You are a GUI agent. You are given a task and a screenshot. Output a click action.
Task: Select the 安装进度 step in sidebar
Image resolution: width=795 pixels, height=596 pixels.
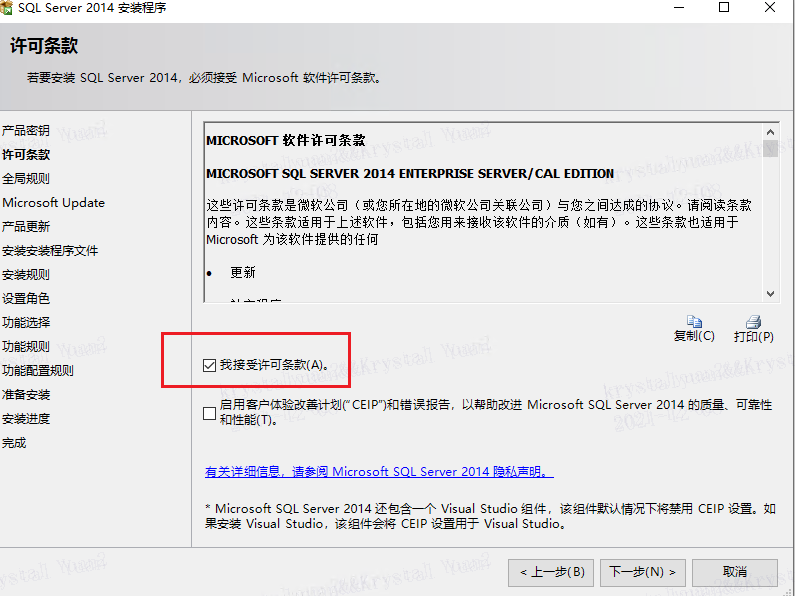click(25, 419)
